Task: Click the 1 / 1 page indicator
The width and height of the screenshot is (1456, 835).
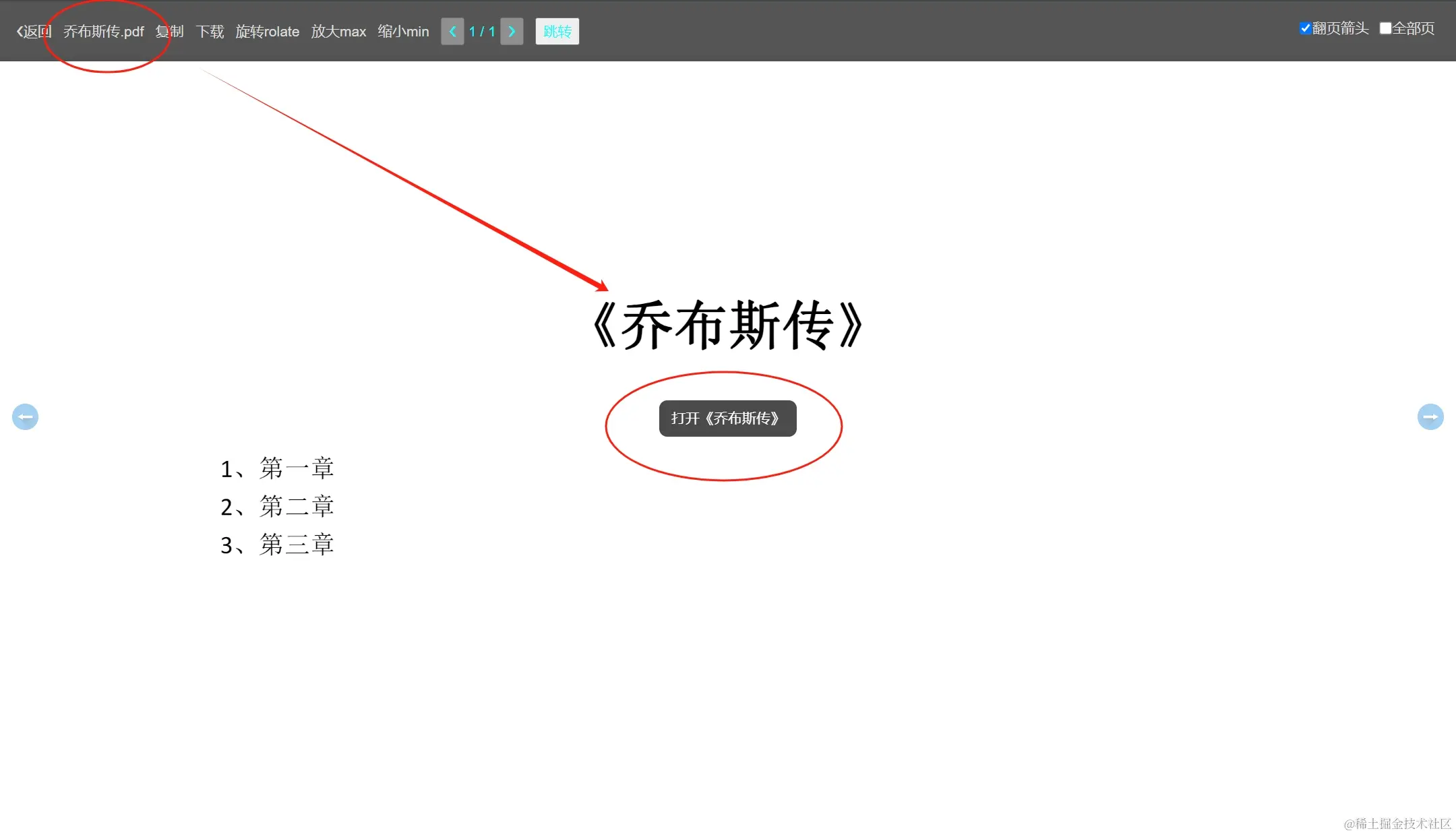Action: (x=482, y=32)
